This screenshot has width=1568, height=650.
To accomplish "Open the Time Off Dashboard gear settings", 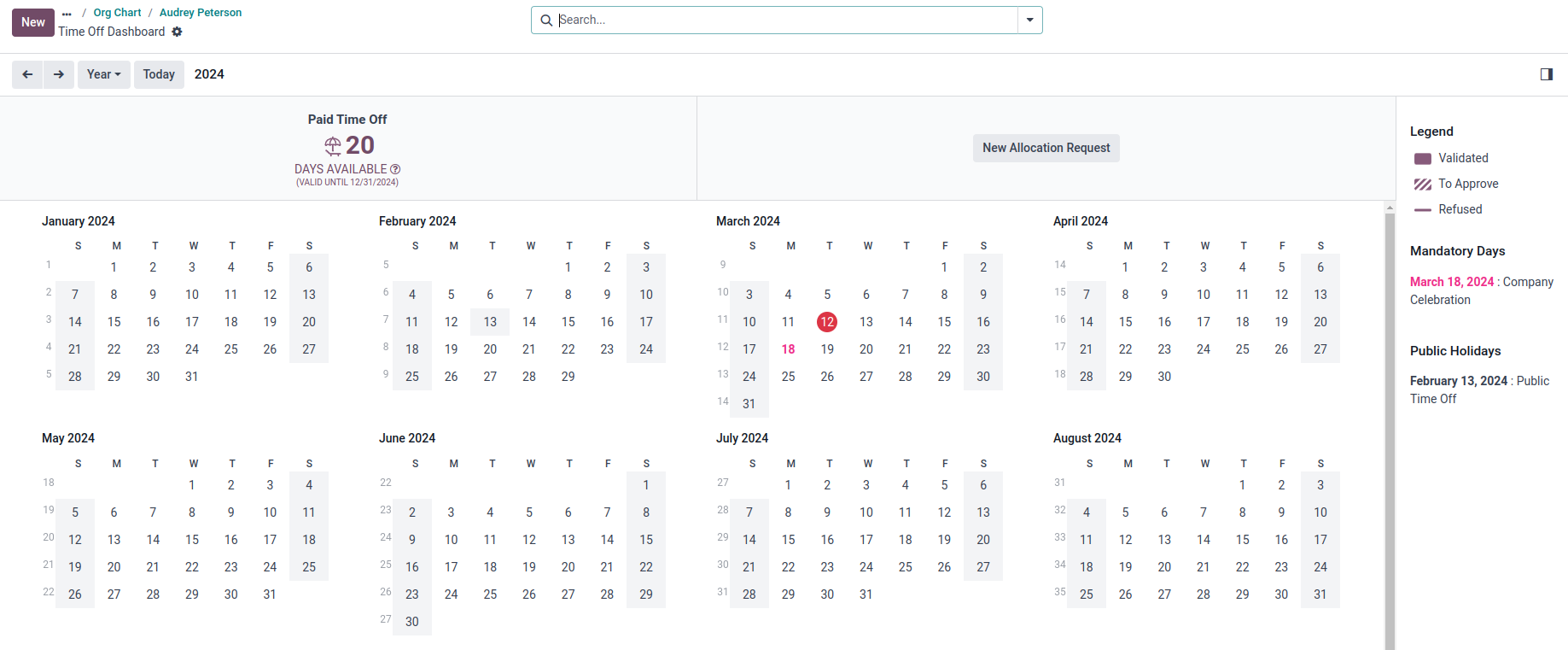I will 177,32.
